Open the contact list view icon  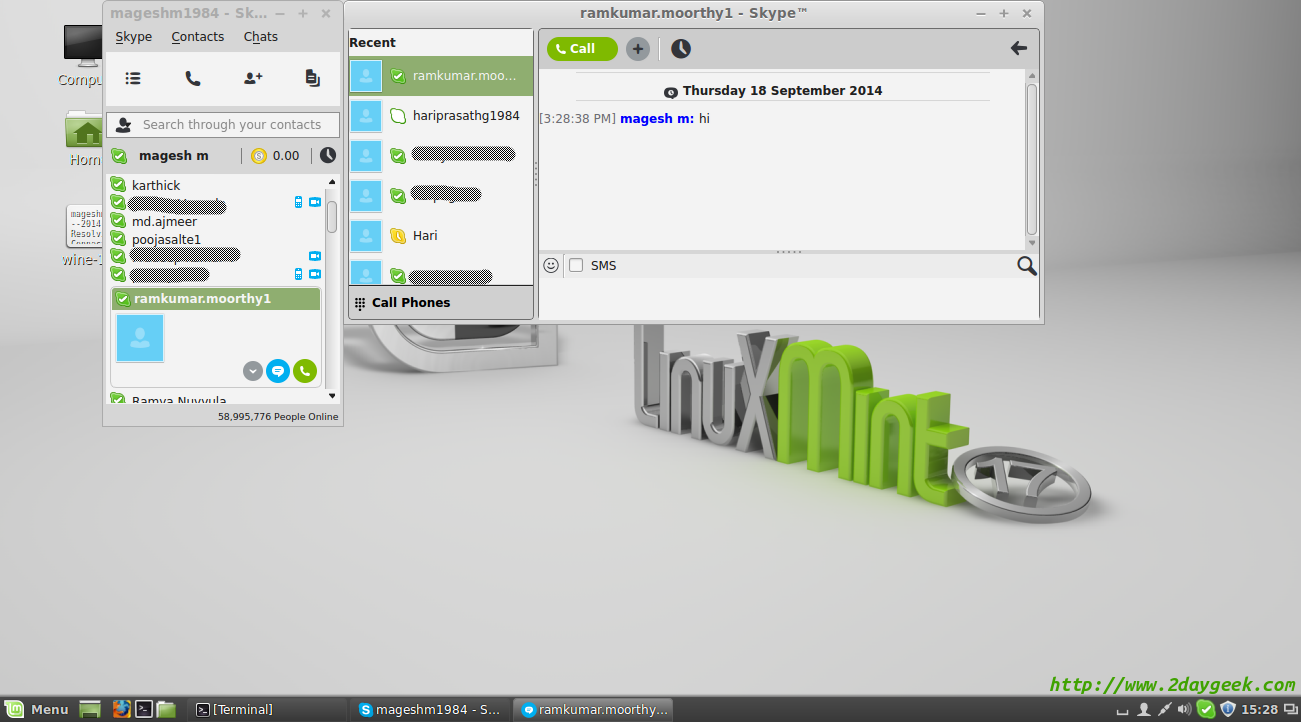coord(133,78)
